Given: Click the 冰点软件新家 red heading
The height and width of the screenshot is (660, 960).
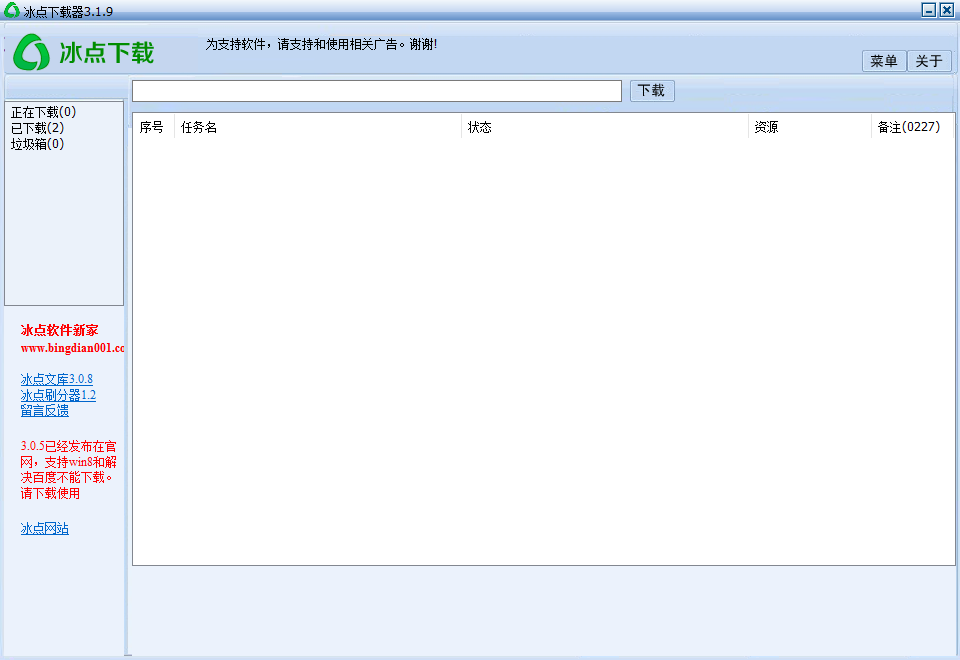Looking at the screenshot, I should [59, 330].
